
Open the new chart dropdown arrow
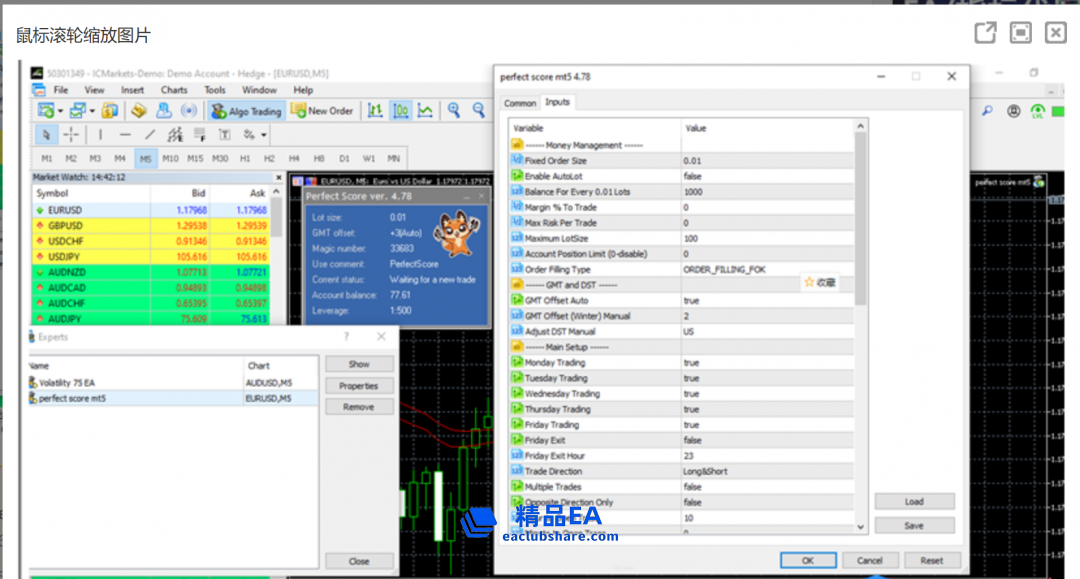pyautogui.click(x=60, y=111)
